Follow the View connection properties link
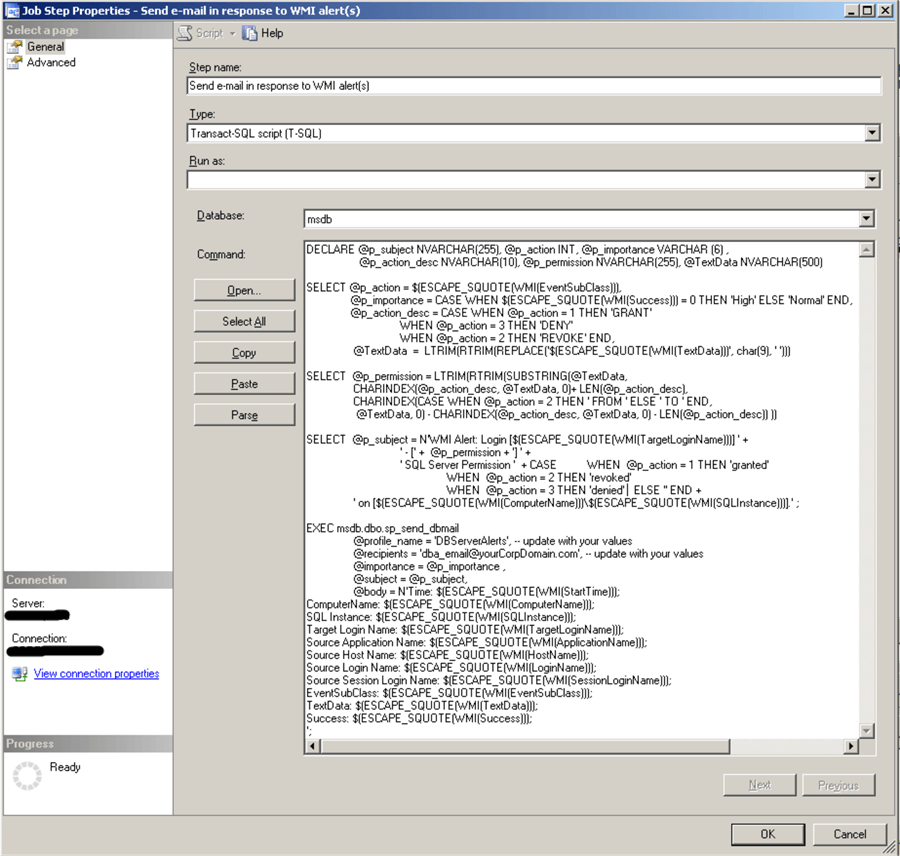This screenshot has width=900, height=856. coord(96,673)
